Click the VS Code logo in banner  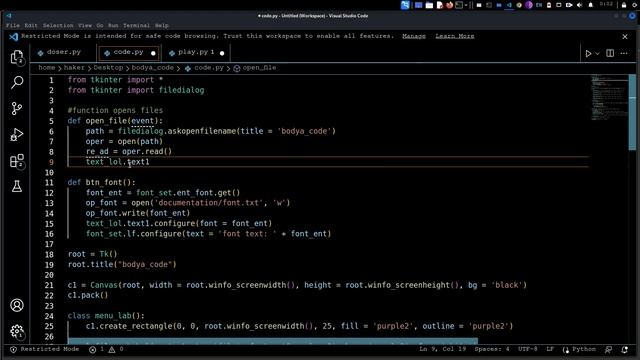tap(13, 37)
